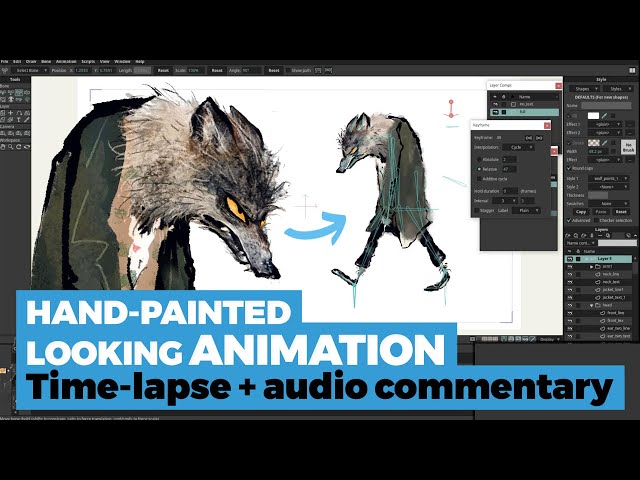Toggle visibility of jacket_line1 layer
The image size is (640, 480).
pyautogui.click(x=570, y=290)
